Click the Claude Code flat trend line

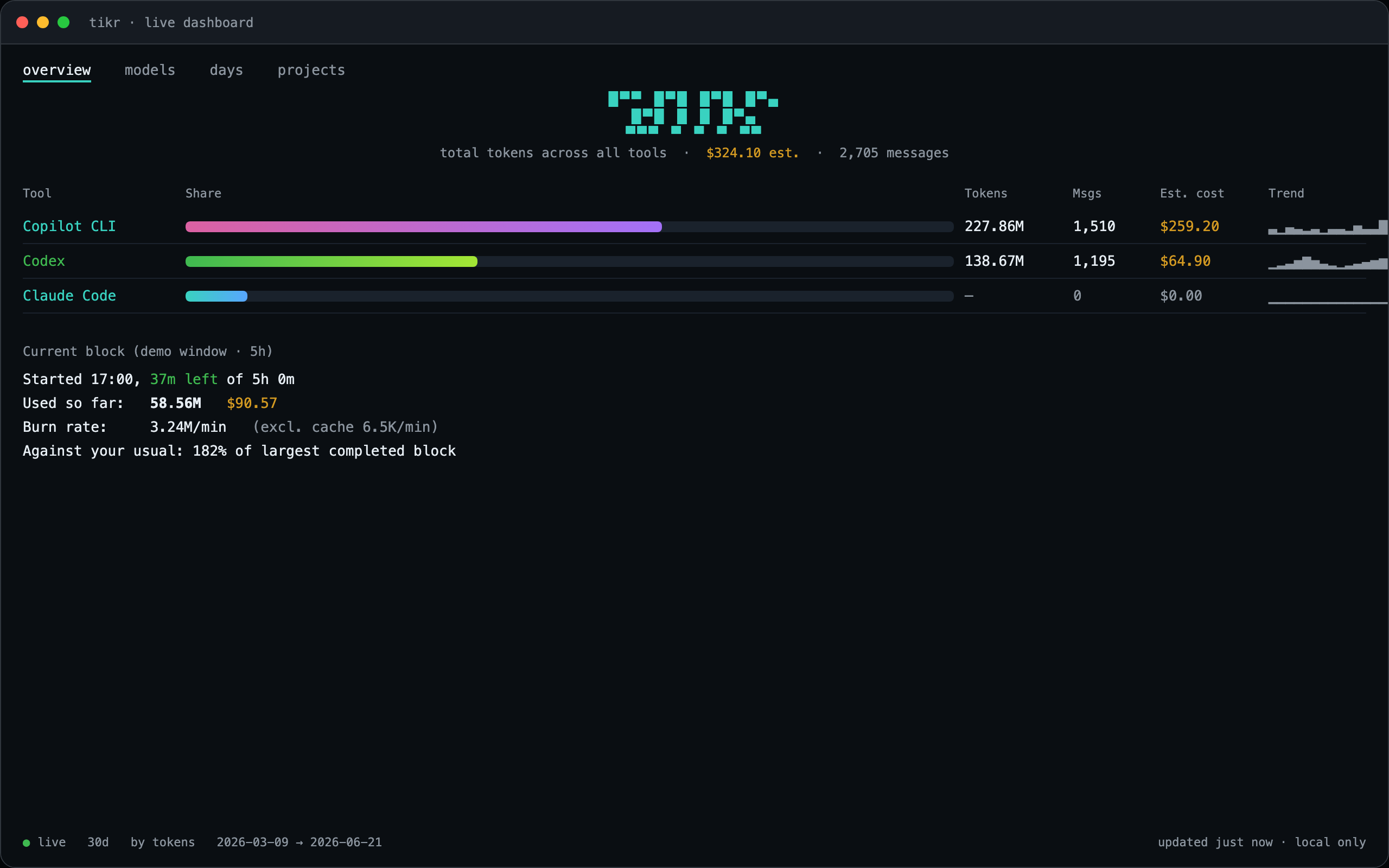click(x=1328, y=303)
